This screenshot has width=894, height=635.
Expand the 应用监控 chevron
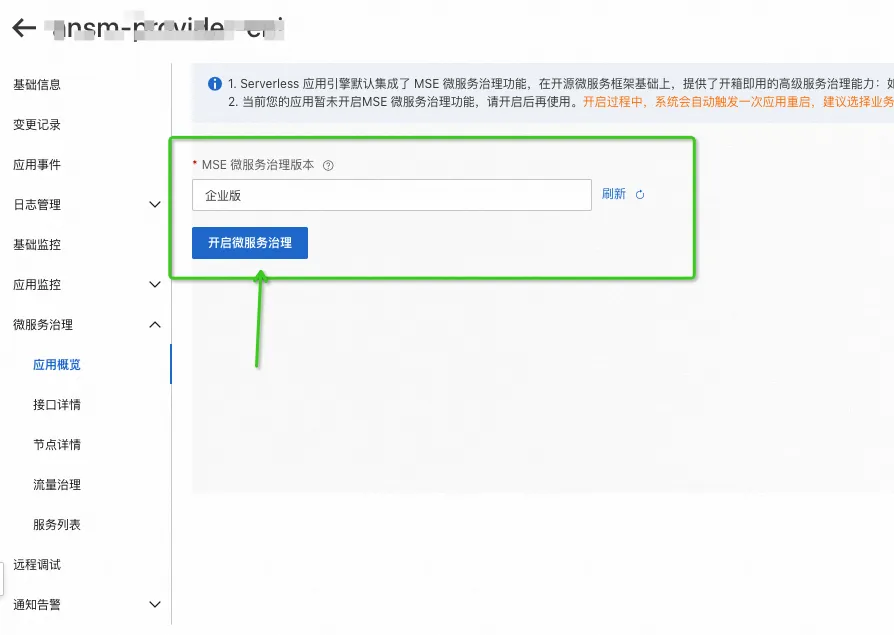[x=155, y=284]
